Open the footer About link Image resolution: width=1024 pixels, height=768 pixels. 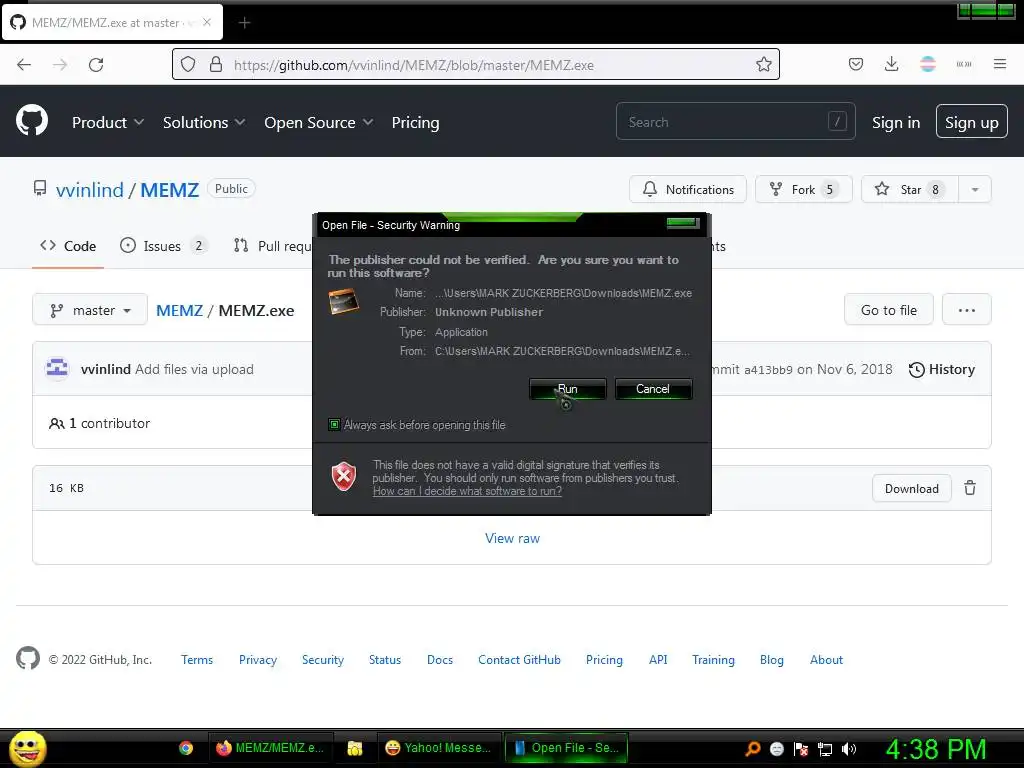point(826,660)
